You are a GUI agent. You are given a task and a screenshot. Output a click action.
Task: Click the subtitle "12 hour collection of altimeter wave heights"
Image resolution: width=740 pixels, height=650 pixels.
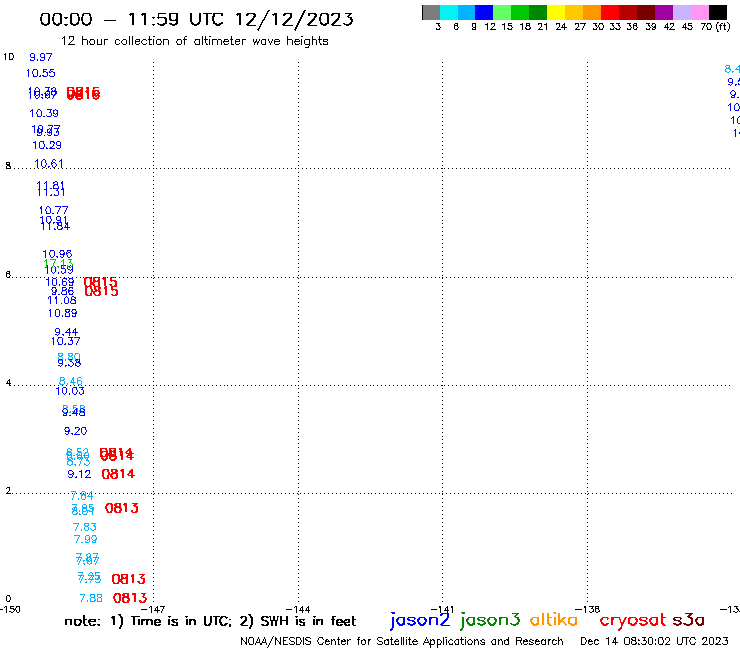point(194,41)
